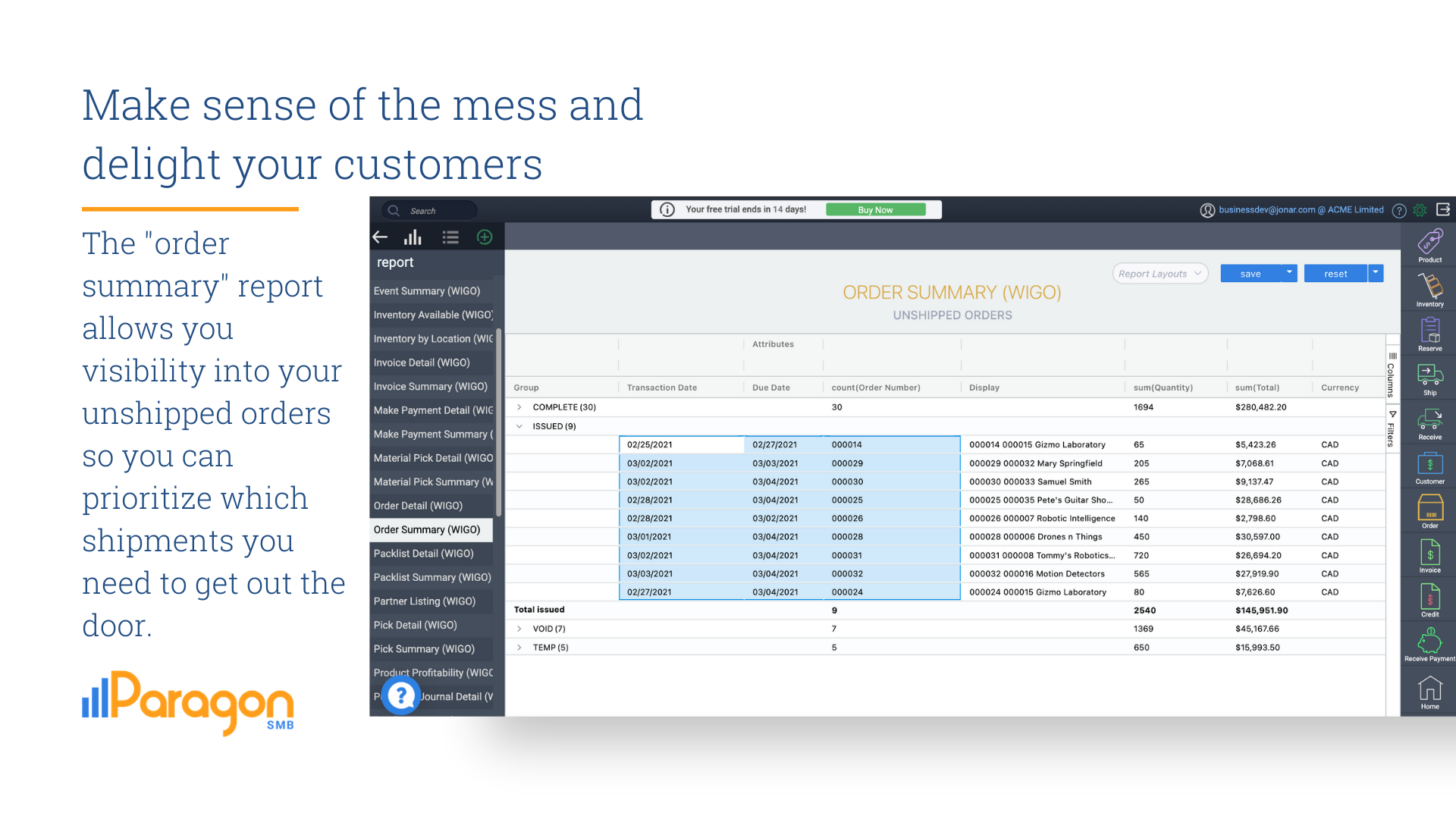Click businessdev@jonar.com account link
This screenshot has height=819, width=1456.
(1301, 210)
